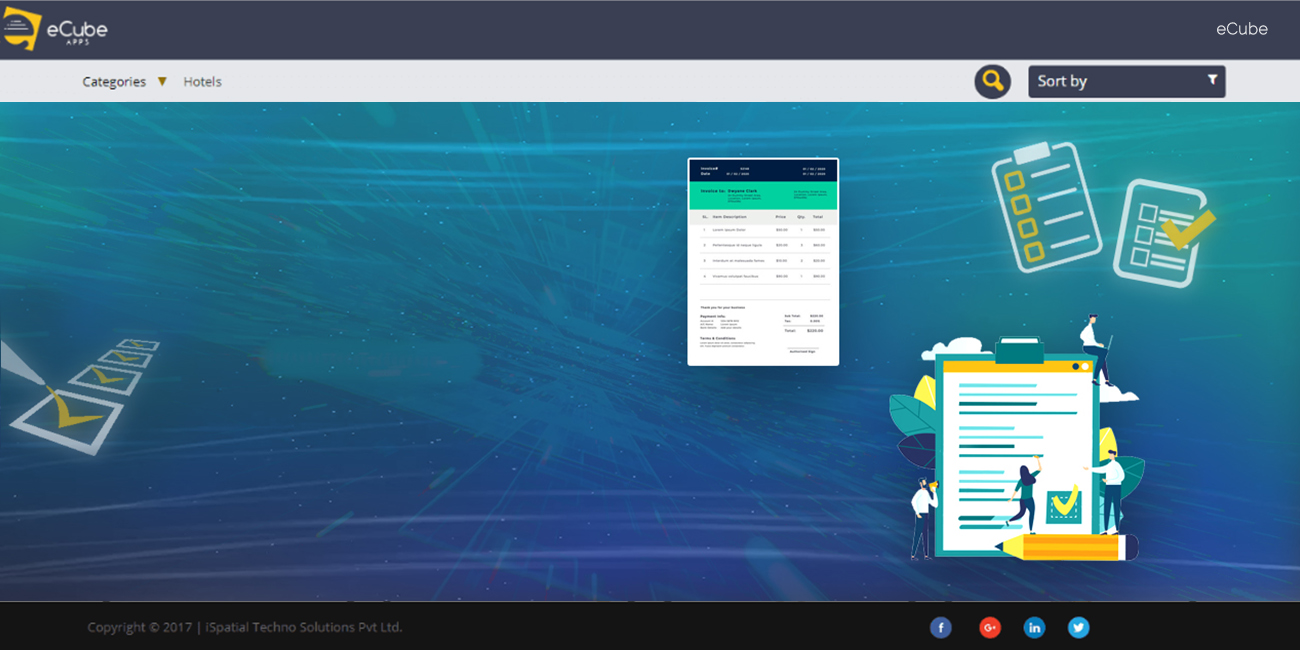The height and width of the screenshot is (650, 1300).
Task: Click the LinkedIn footer icon
Action: pos(1034,627)
